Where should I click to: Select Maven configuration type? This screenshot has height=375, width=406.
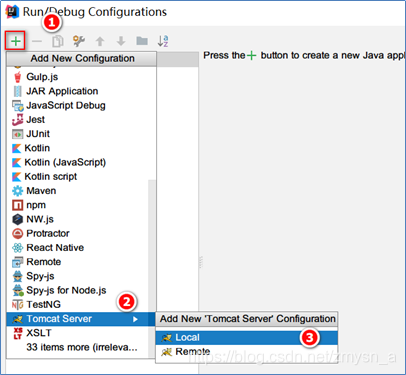(77, 191)
